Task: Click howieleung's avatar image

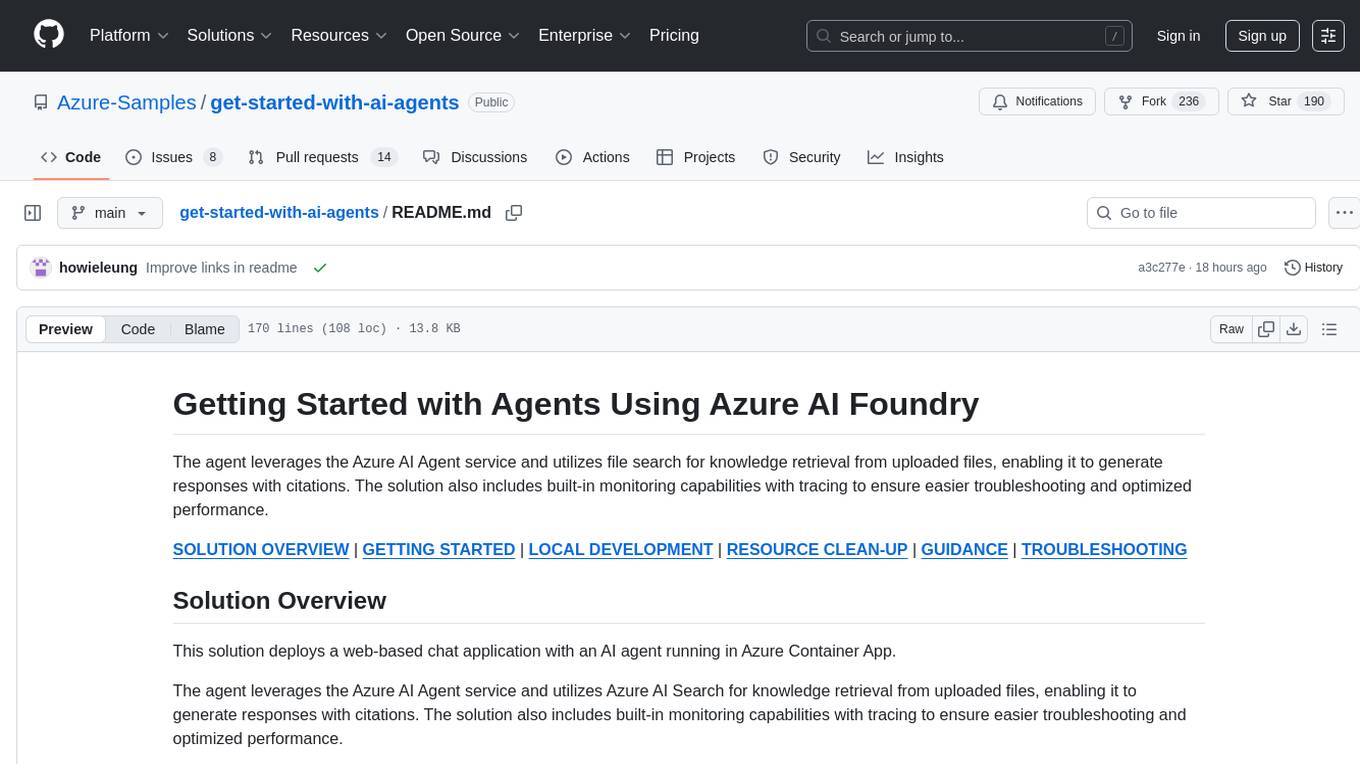Action: click(41, 268)
